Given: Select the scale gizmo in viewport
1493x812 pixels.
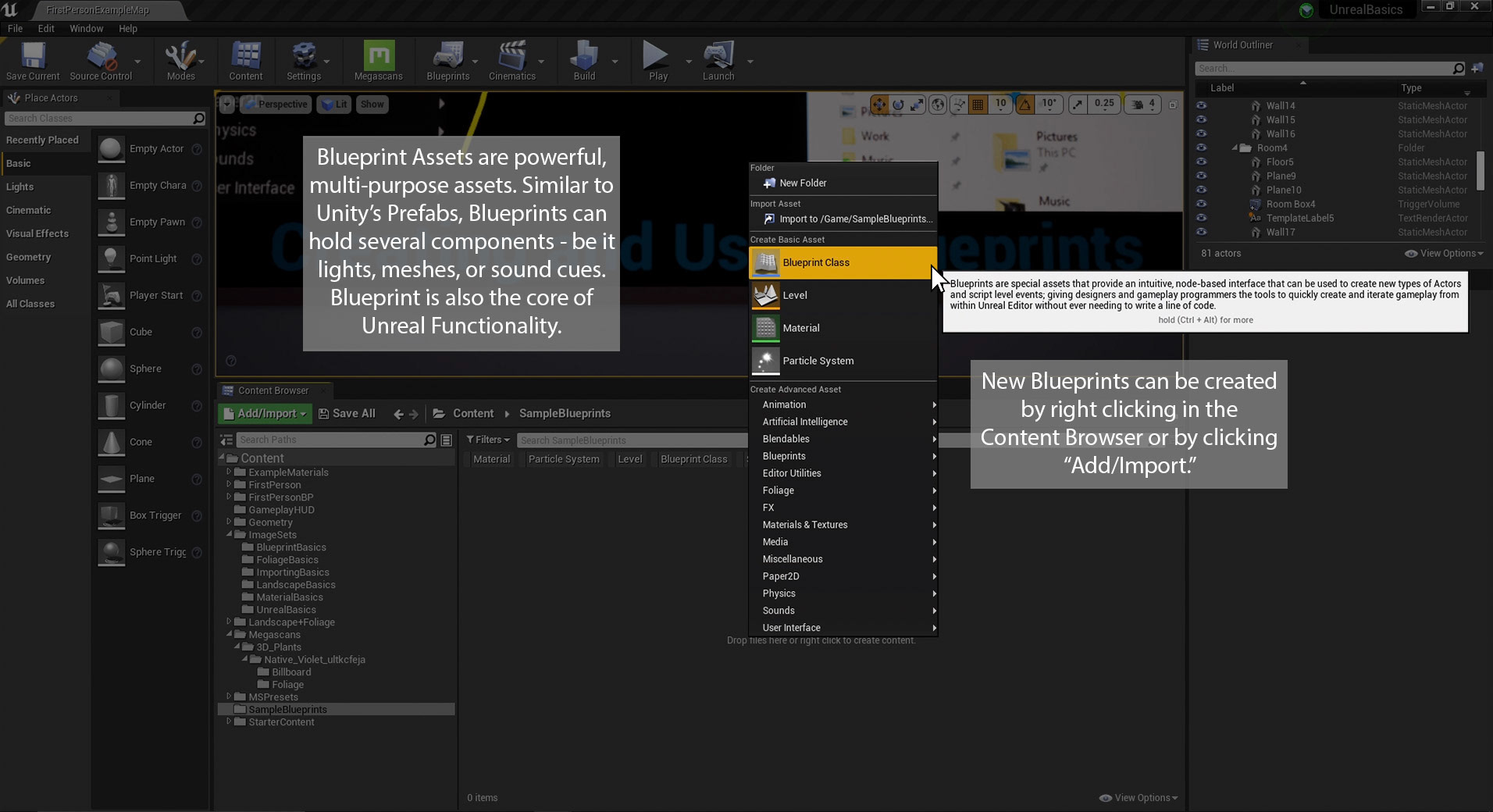Looking at the screenshot, I should (x=917, y=104).
